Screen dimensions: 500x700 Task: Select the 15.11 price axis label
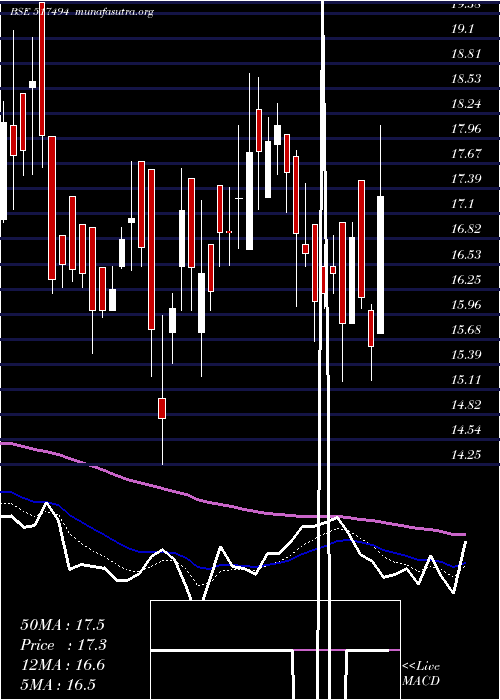pyautogui.click(x=466, y=380)
